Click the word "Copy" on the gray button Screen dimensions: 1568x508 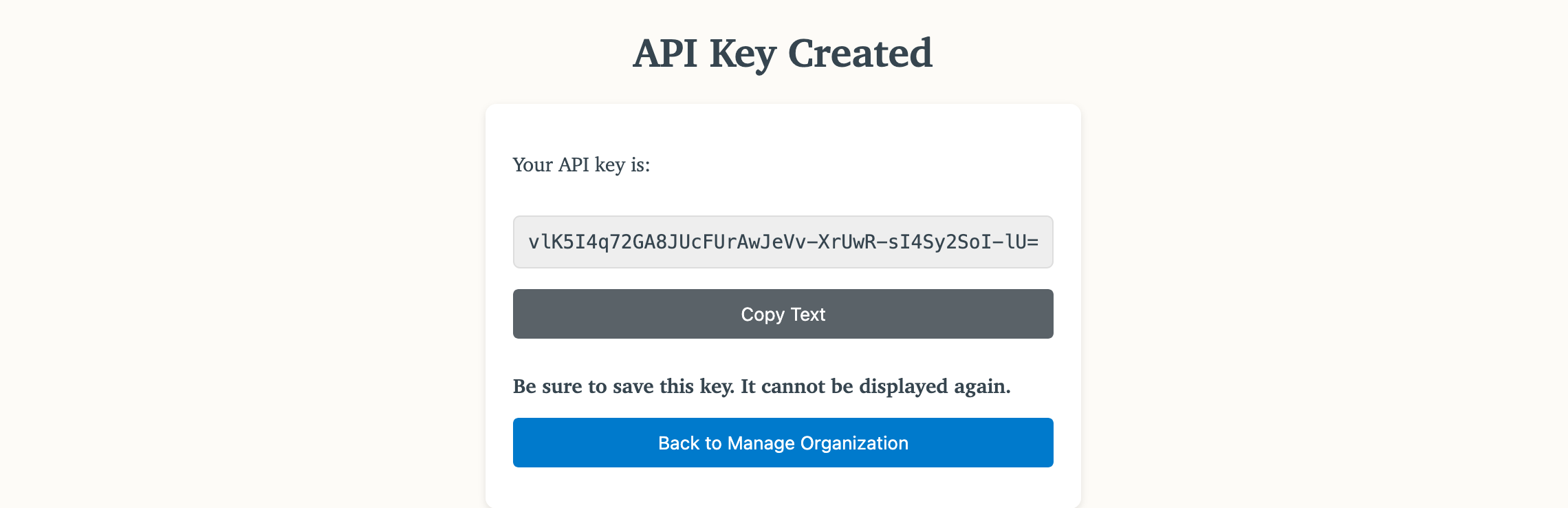762,315
